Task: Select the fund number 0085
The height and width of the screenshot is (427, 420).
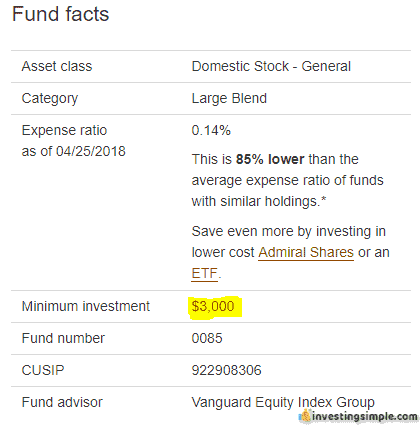Action: pyautogui.click(x=207, y=338)
